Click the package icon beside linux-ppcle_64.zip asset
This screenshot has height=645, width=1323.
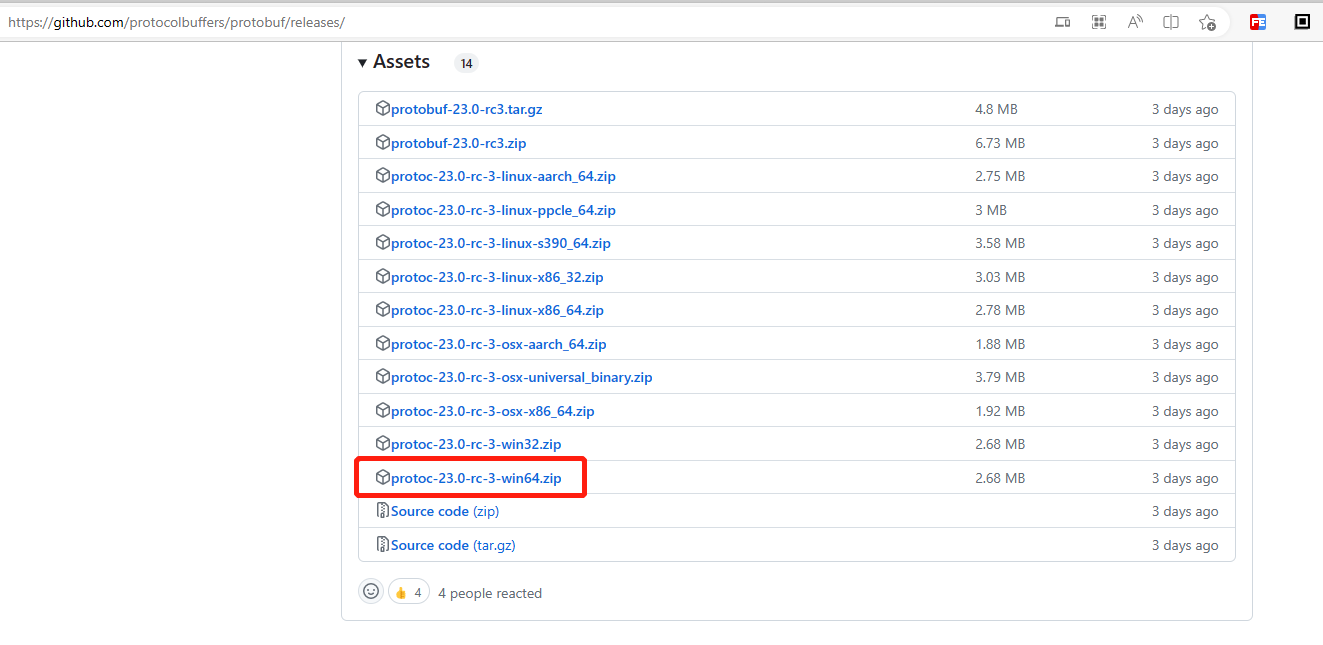382,209
